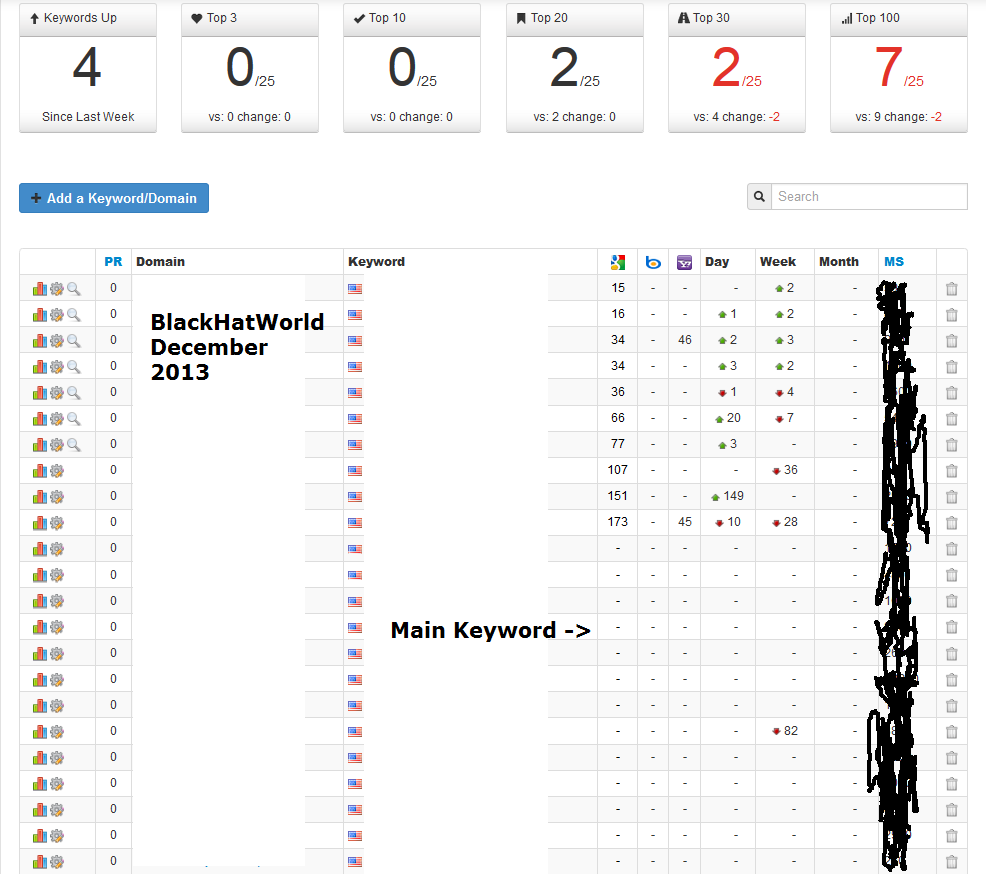Open chart icon in Google rank 36 row
This screenshot has height=874, width=986.
coord(40,393)
